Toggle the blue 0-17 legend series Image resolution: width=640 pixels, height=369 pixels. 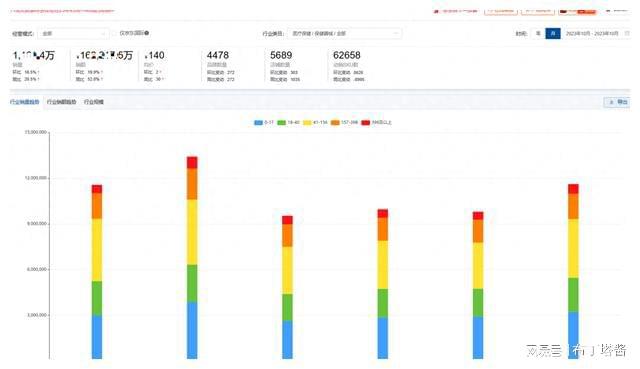264,122
